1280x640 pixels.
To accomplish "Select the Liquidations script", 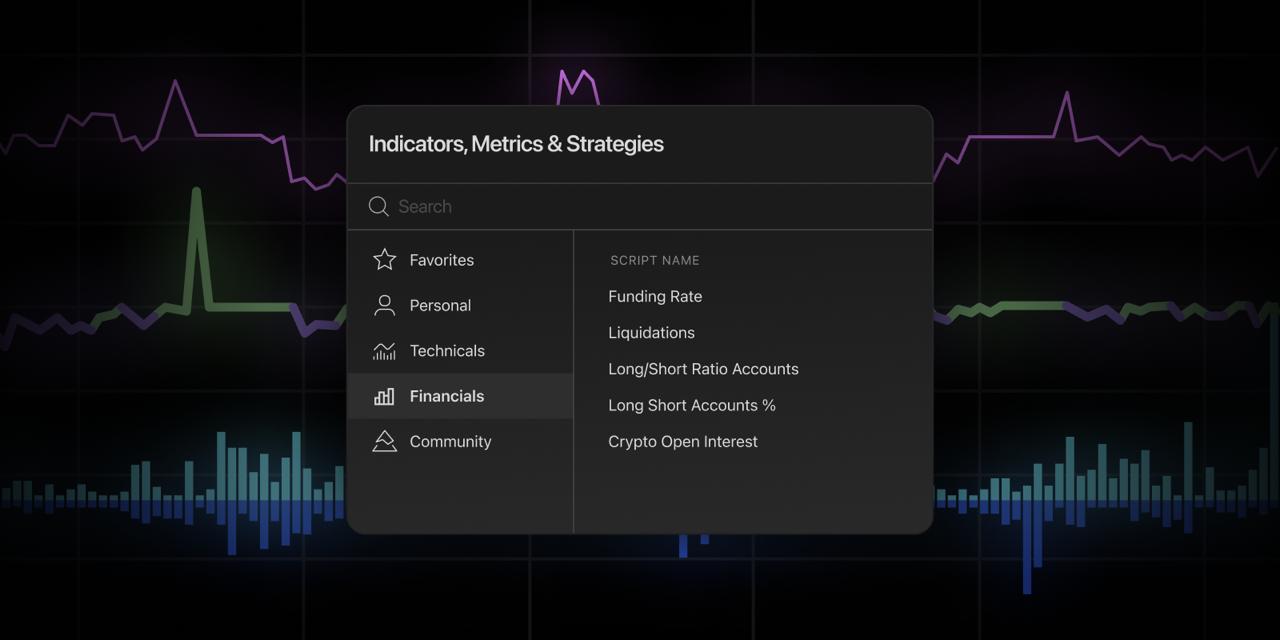I will (651, 332).
